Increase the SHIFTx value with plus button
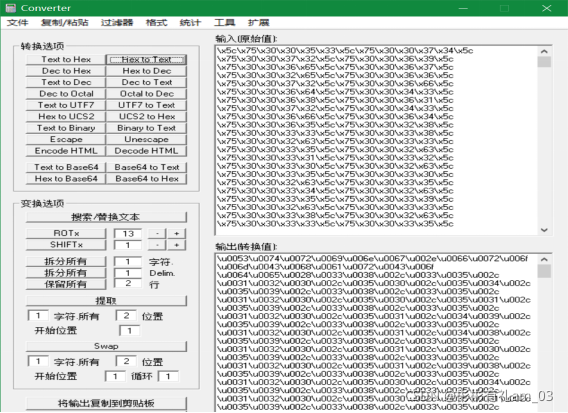The image size is (568, 413). click(176, 245)
